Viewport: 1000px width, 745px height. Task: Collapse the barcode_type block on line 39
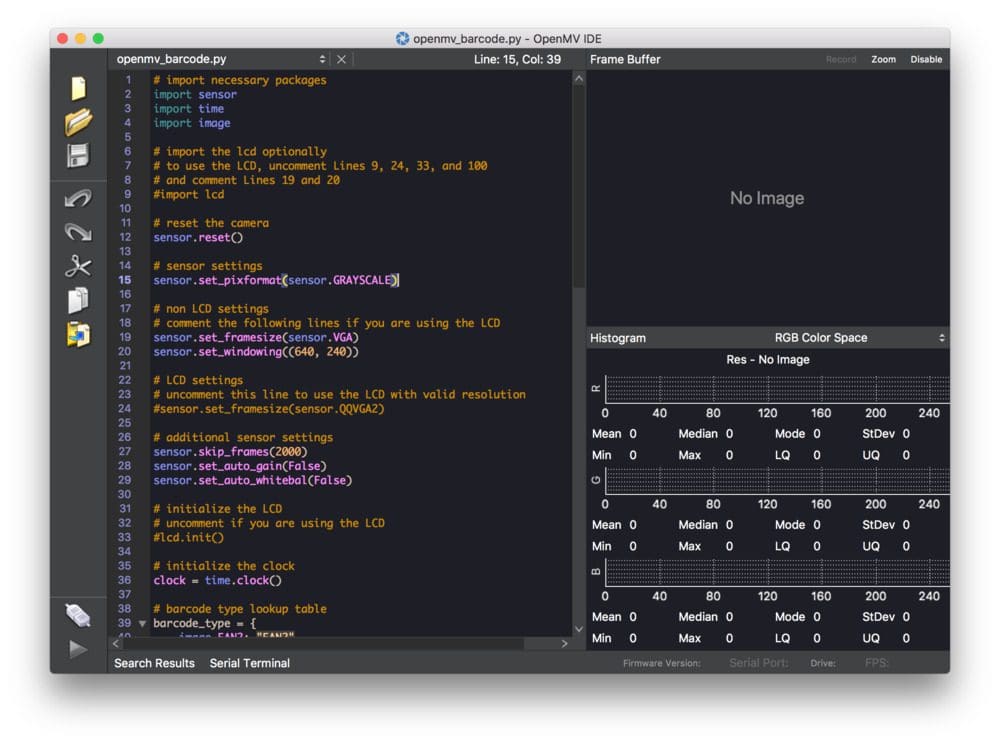pos(141,622)
